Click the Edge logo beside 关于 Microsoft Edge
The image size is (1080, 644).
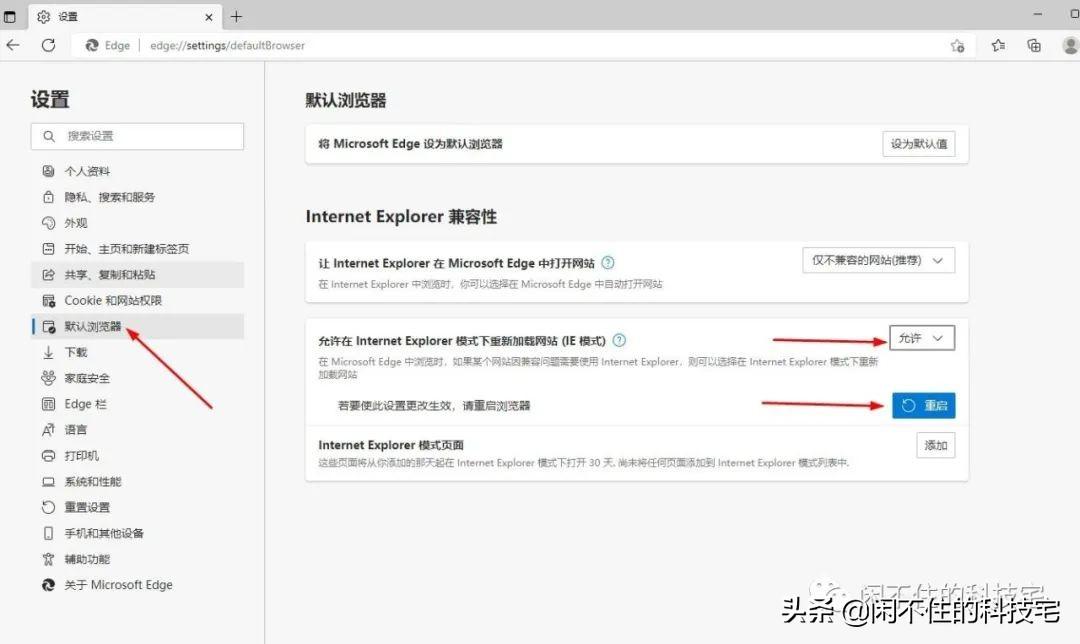coord(48,585)
